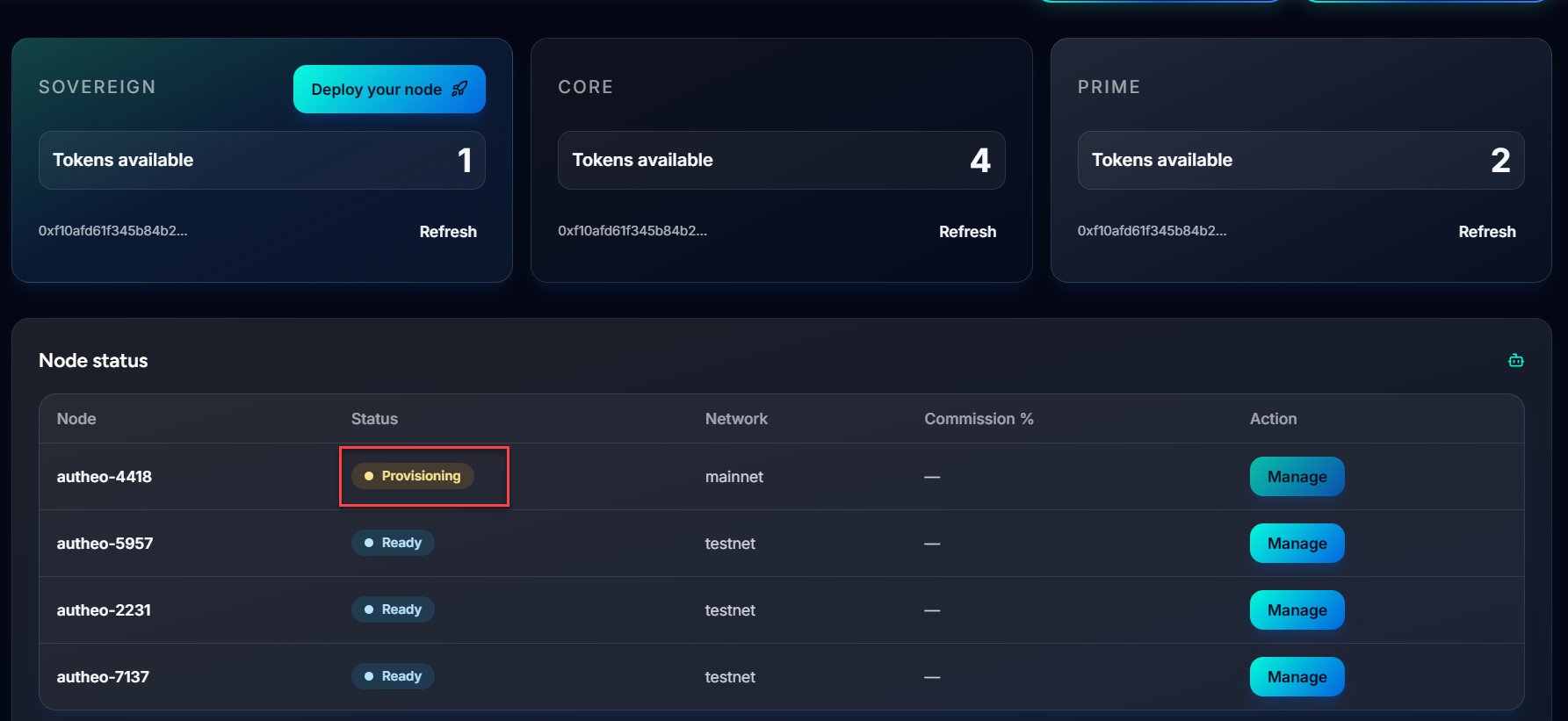Click the PRIME card title
The height and width of the screenshot is (721, 1568).
(x=1109, y=87)
